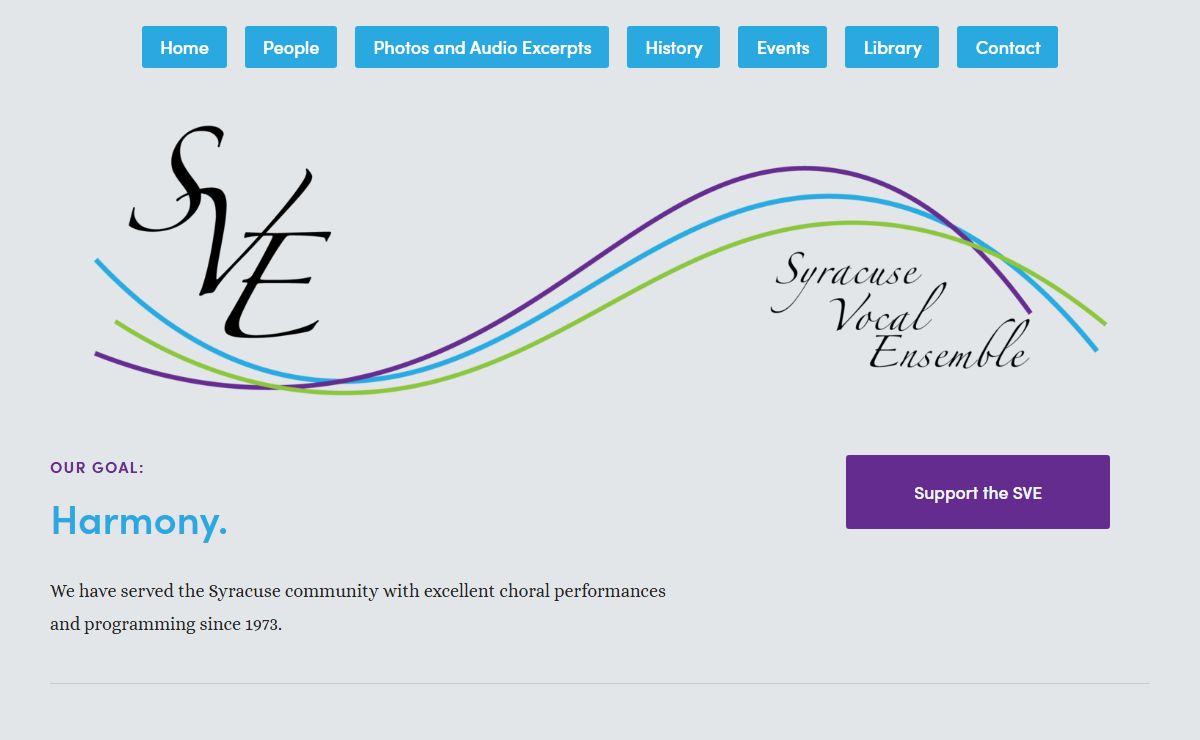Click the Support the SVE button
The height and width of the screenshot is (740, 1200).
(978, 492)
